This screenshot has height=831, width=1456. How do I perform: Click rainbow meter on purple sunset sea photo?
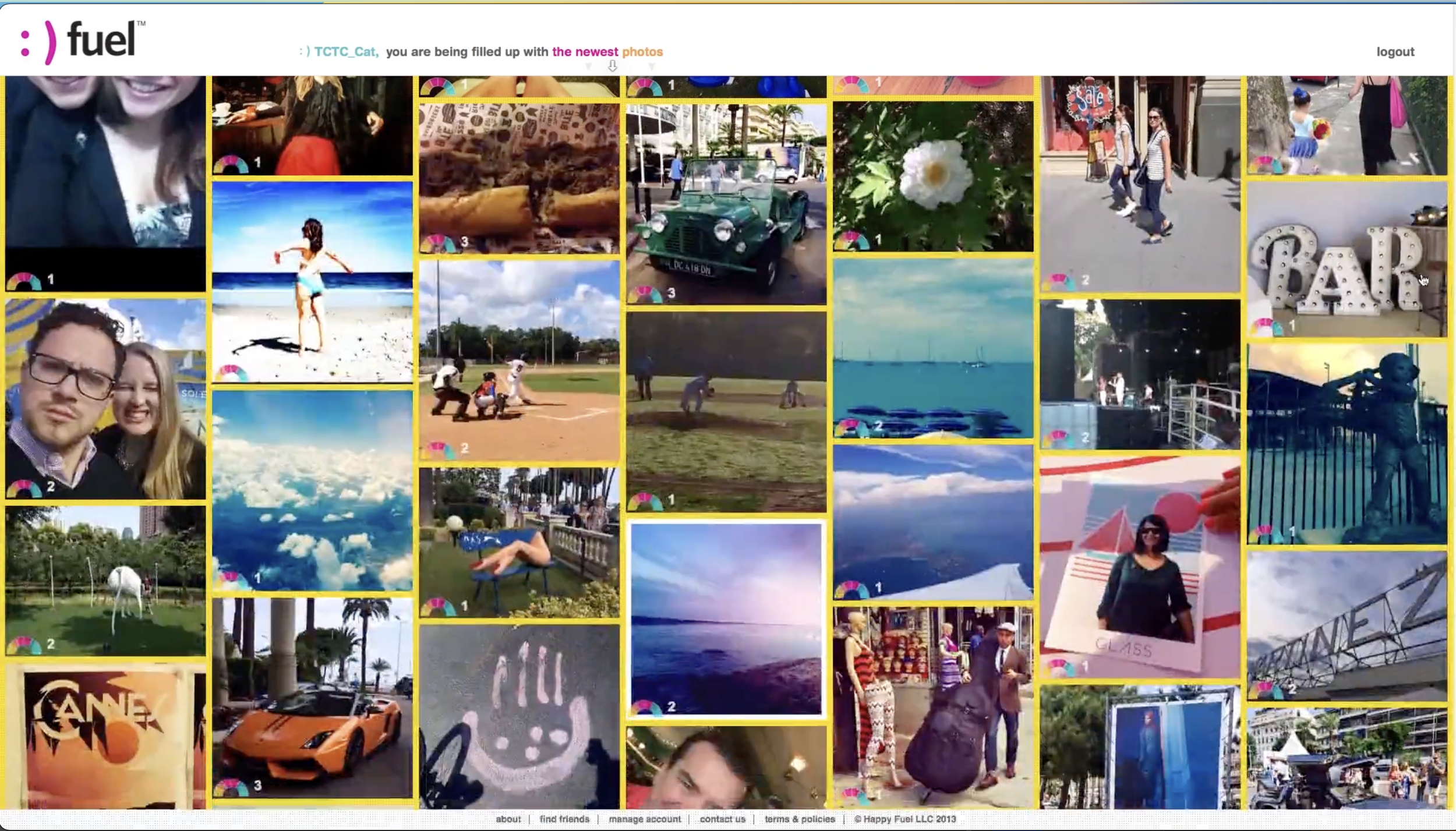(645, 708)
